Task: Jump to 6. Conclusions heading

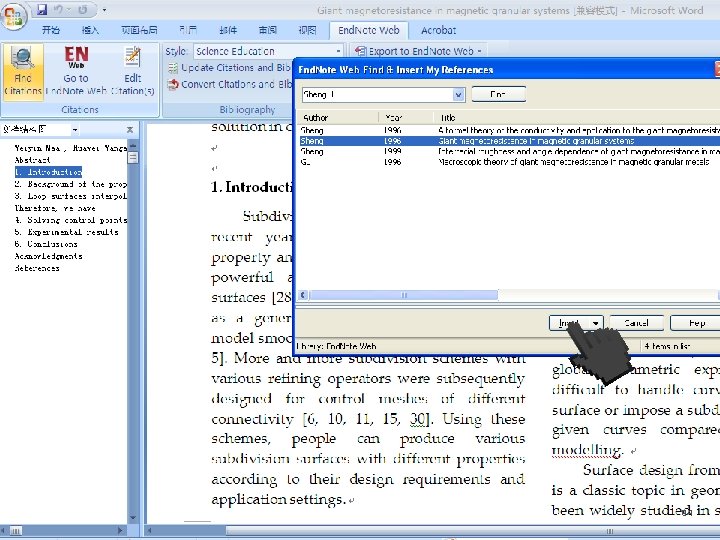Action: [x=46, y=244]
